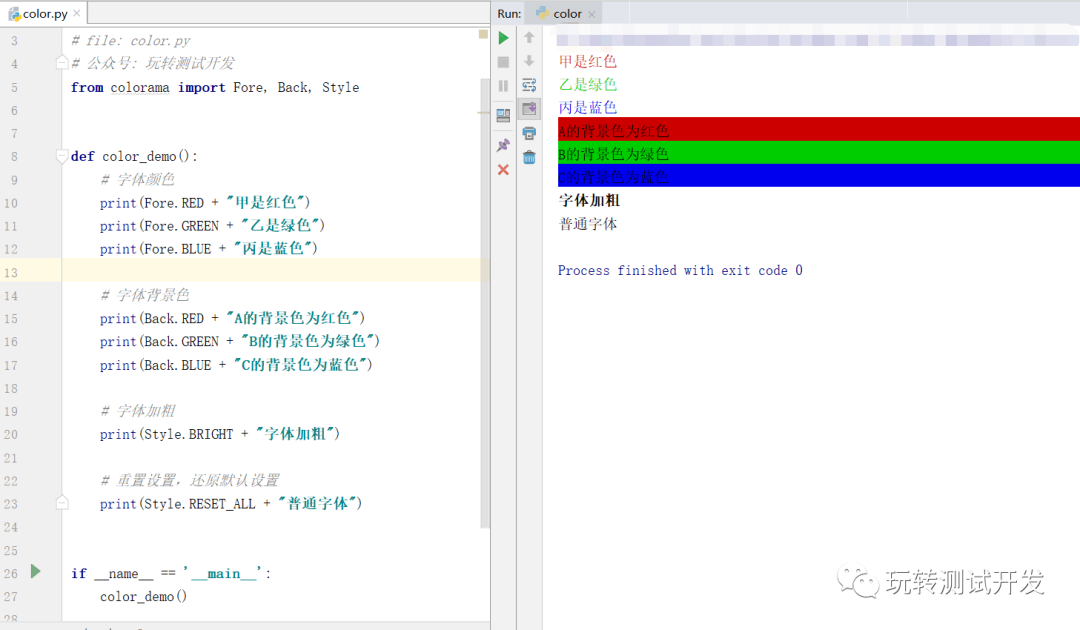Close the Run panel with the red X

(503, 170)
